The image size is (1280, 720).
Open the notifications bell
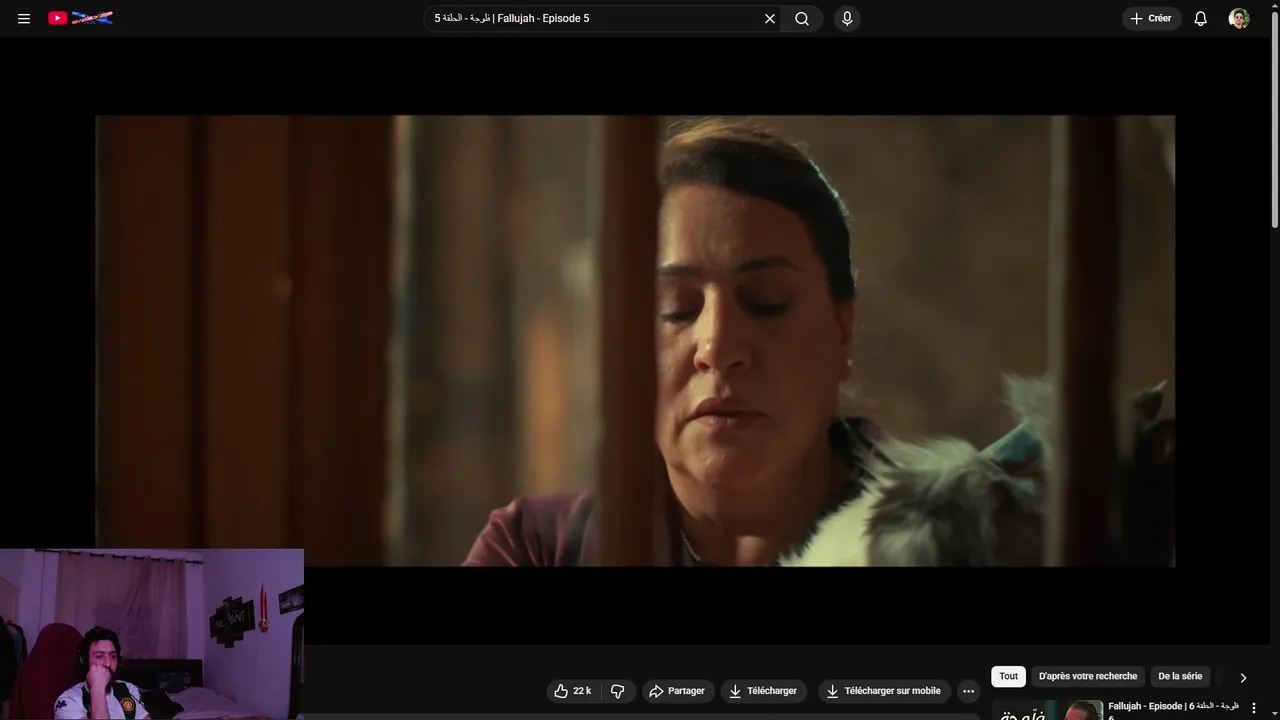1201,18
